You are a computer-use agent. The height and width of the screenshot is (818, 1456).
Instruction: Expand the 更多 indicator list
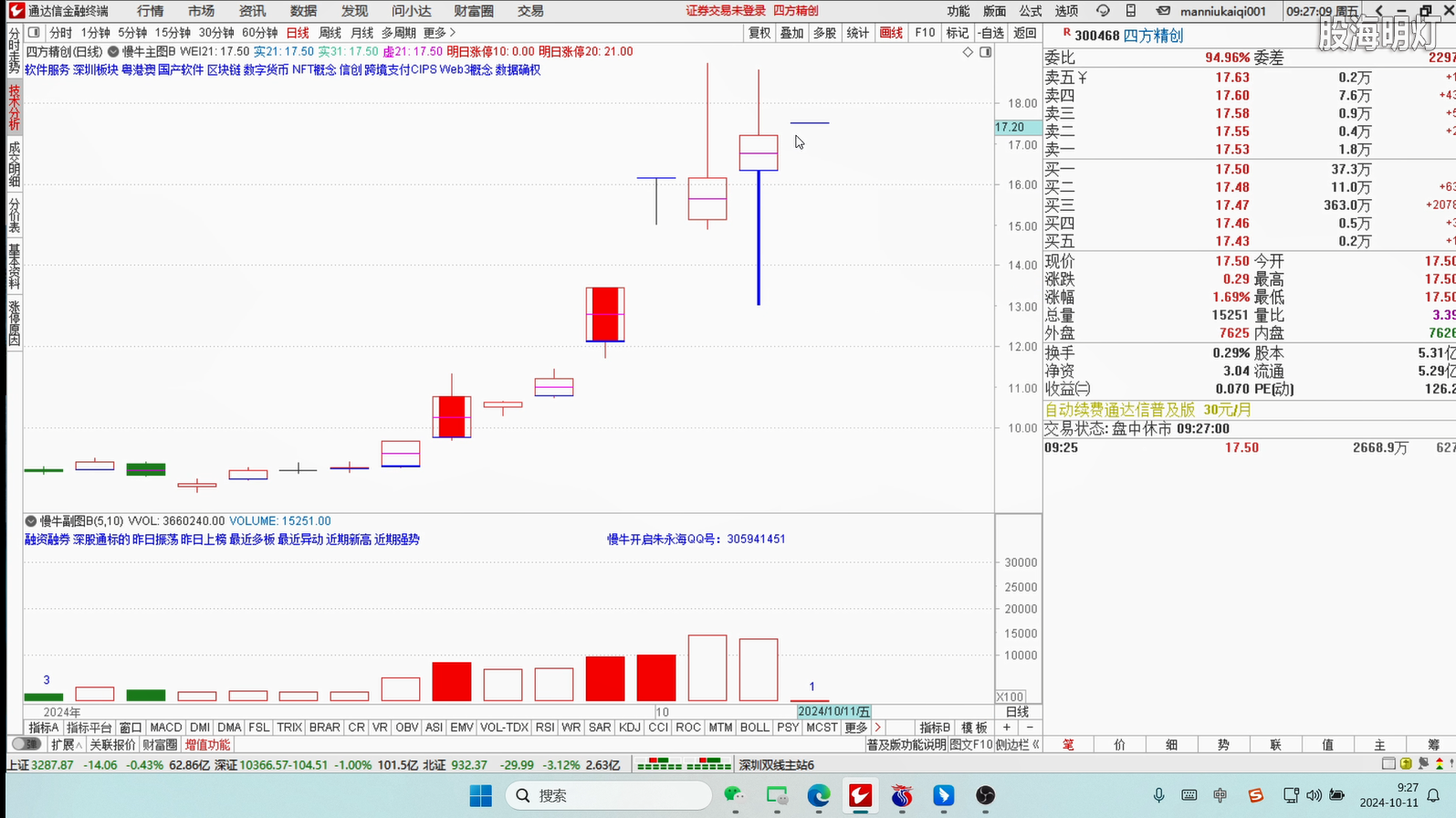(855, 728)
